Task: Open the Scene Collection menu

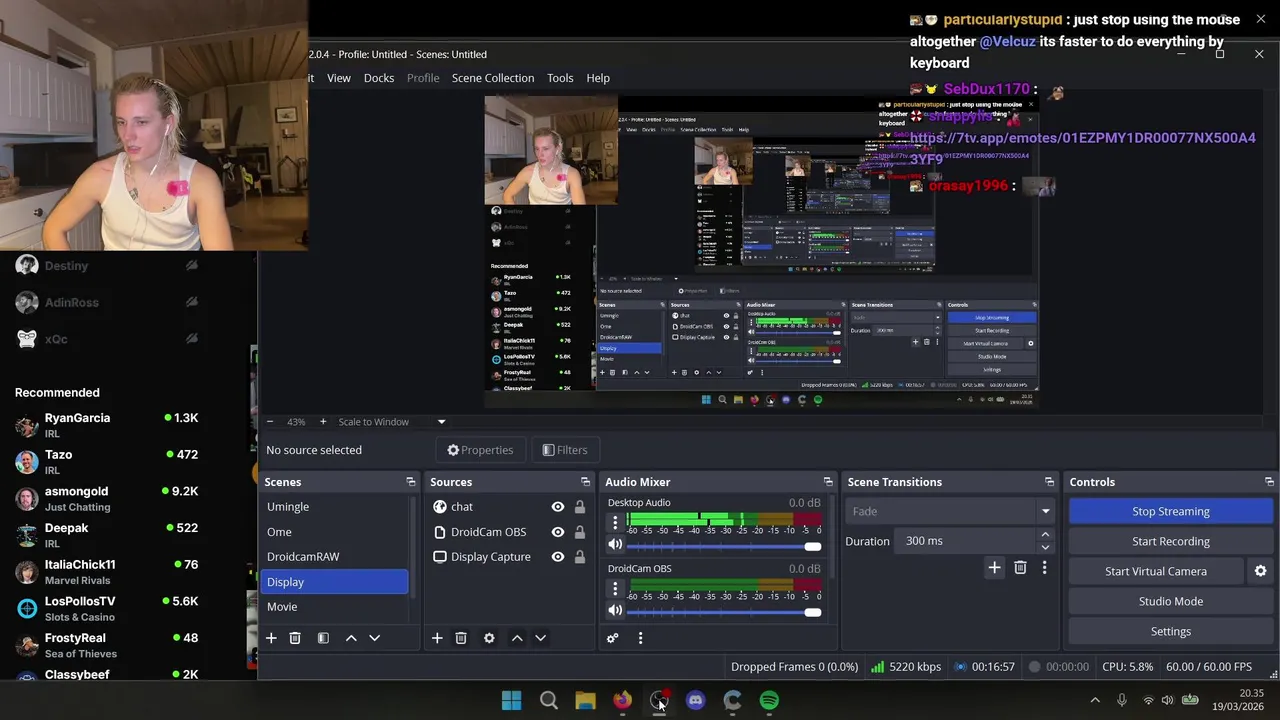Action: point(493,78)
